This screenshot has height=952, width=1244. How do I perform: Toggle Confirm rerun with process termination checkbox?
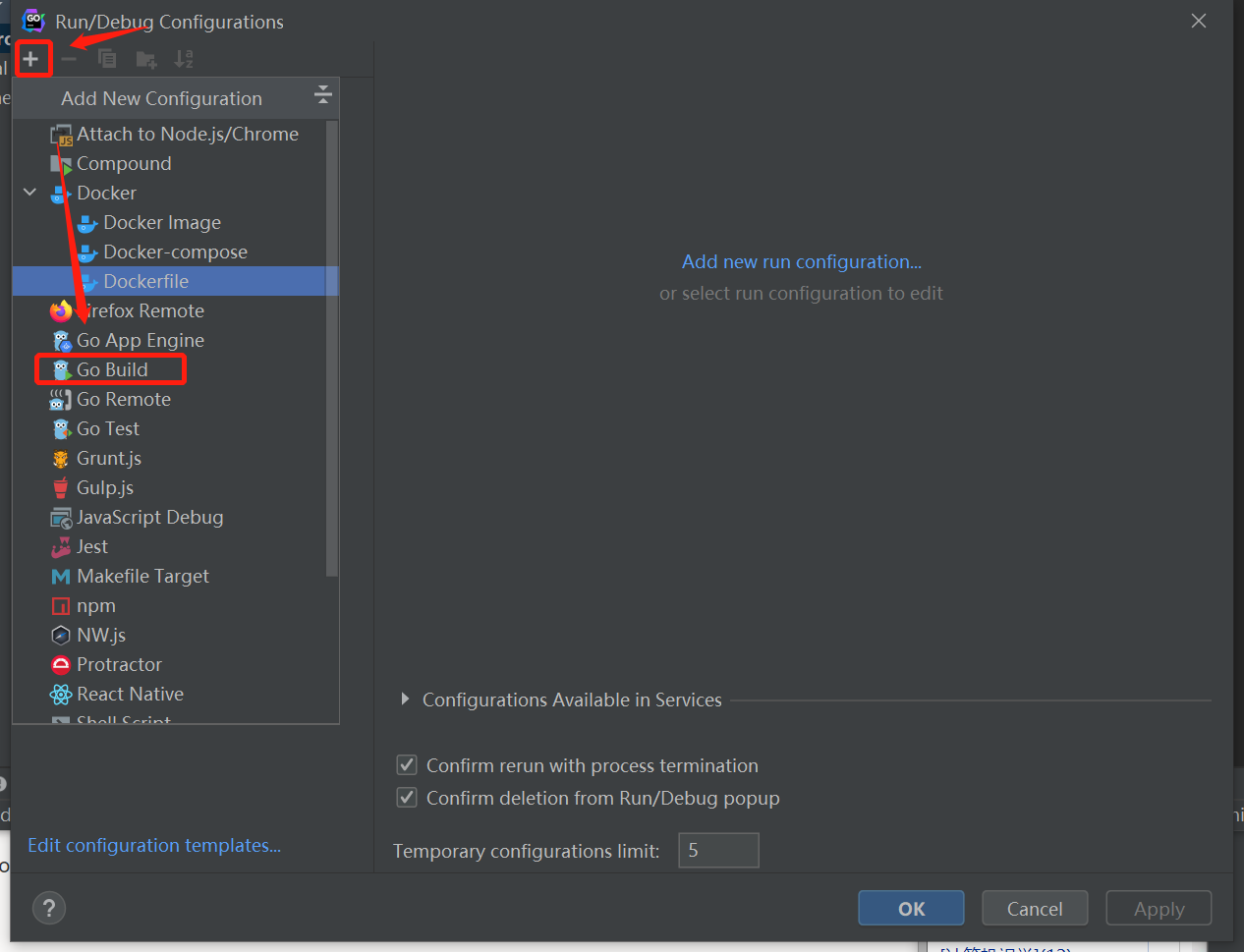407,764
